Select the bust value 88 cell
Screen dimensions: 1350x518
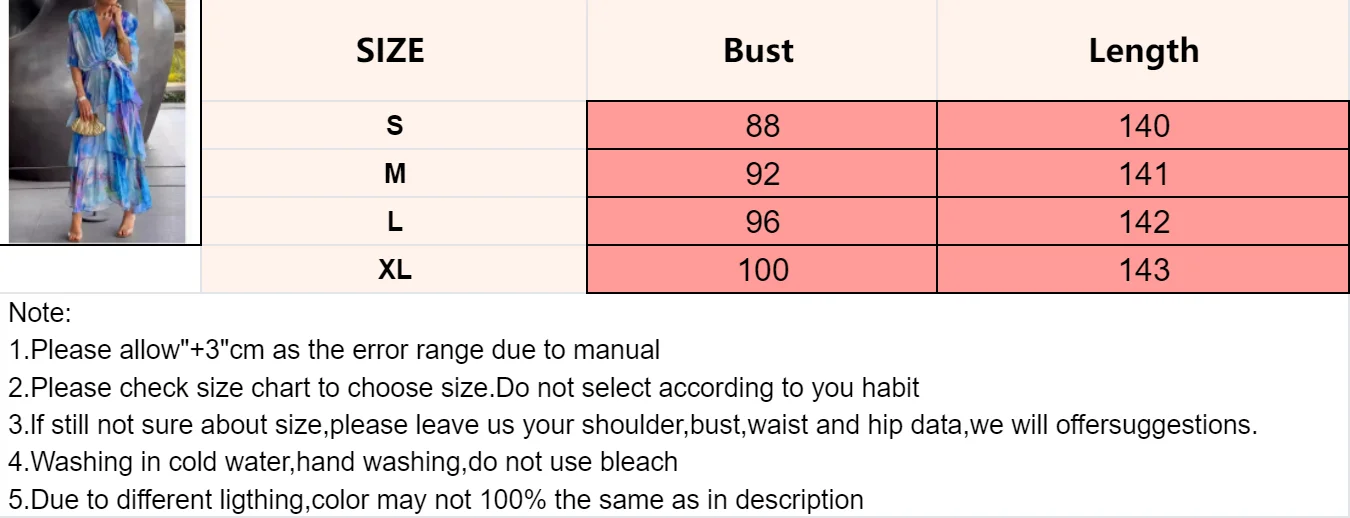(761, 125)
